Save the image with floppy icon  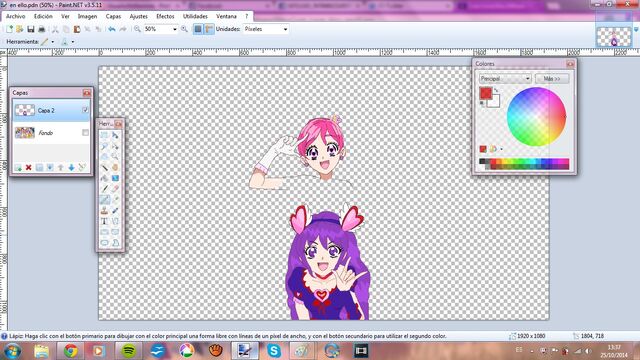pyautogui.click(x=31, y=29)
